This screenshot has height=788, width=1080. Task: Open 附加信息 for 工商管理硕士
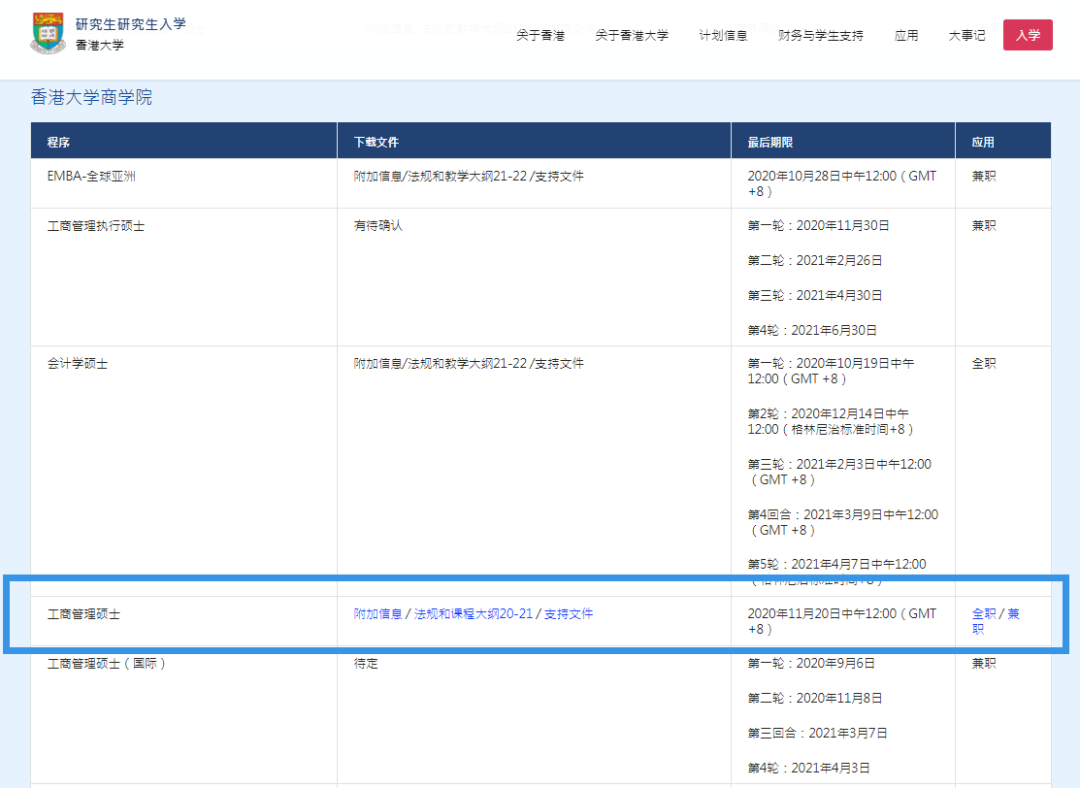pyautogui.click(x=378, y=614)
